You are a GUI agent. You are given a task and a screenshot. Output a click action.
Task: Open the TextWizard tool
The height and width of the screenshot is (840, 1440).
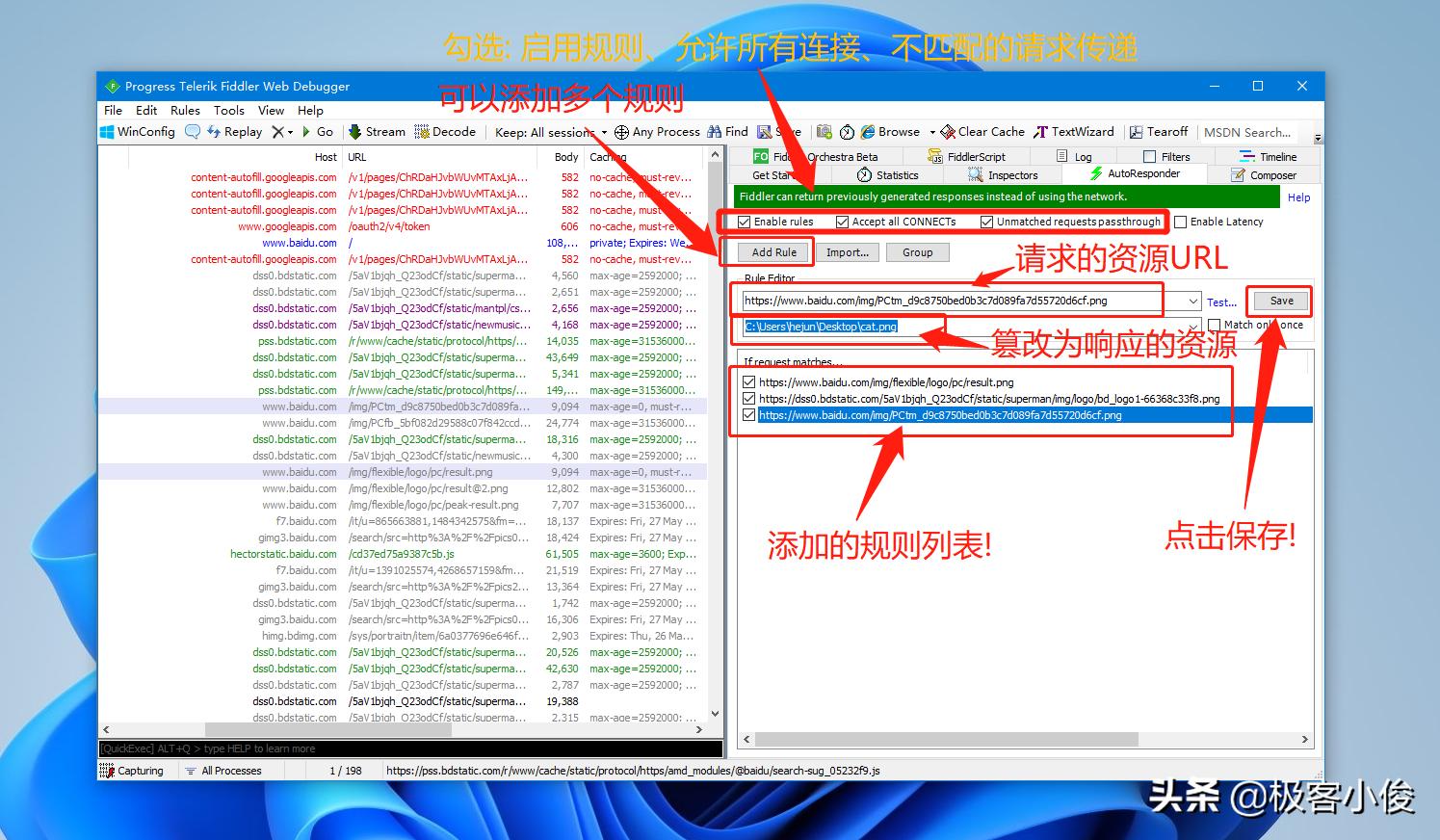(1074, 132)
